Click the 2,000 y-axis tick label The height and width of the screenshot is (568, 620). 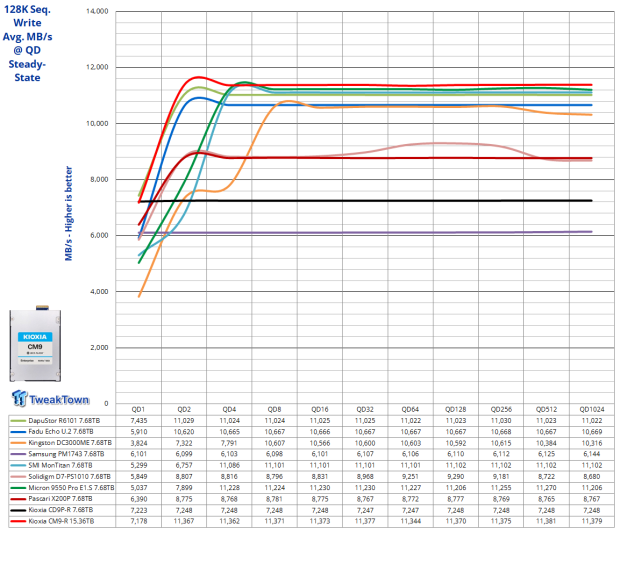point(99,347)
